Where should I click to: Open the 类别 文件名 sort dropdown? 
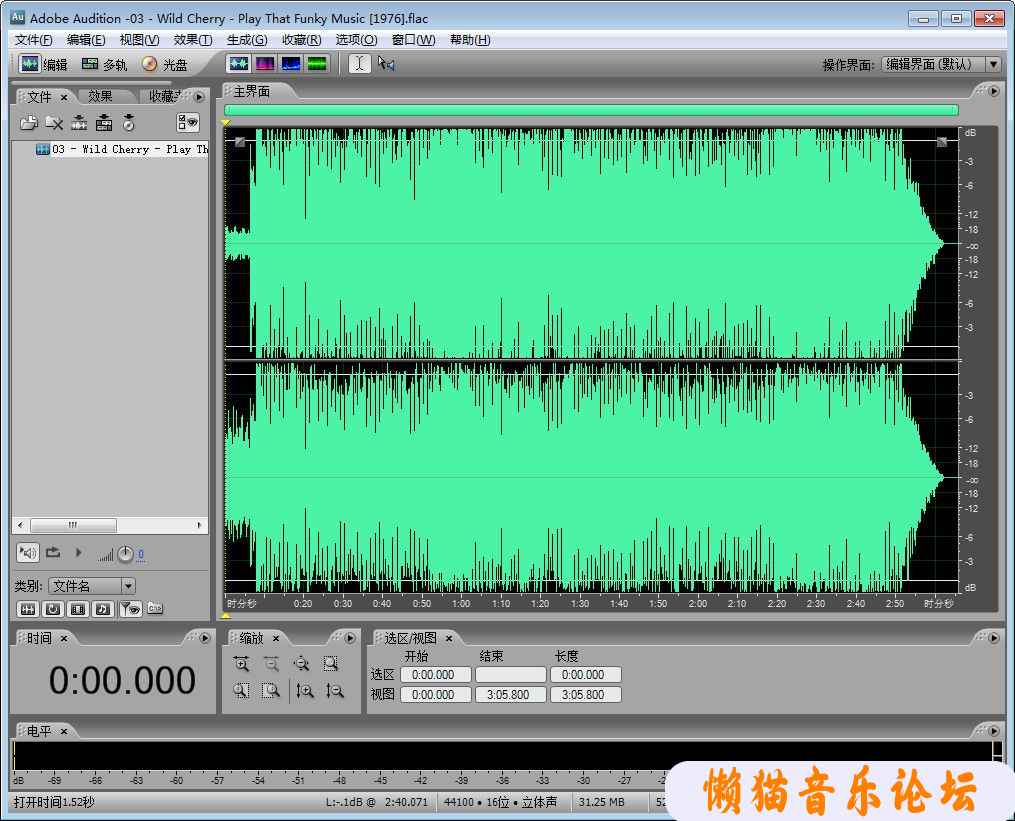tap(91, 586)
